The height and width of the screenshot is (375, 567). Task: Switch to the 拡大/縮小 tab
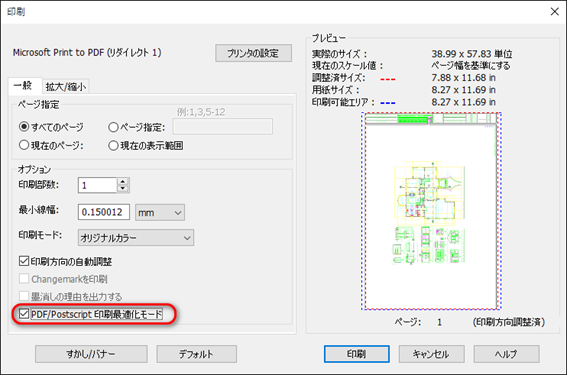pos(65,87)
